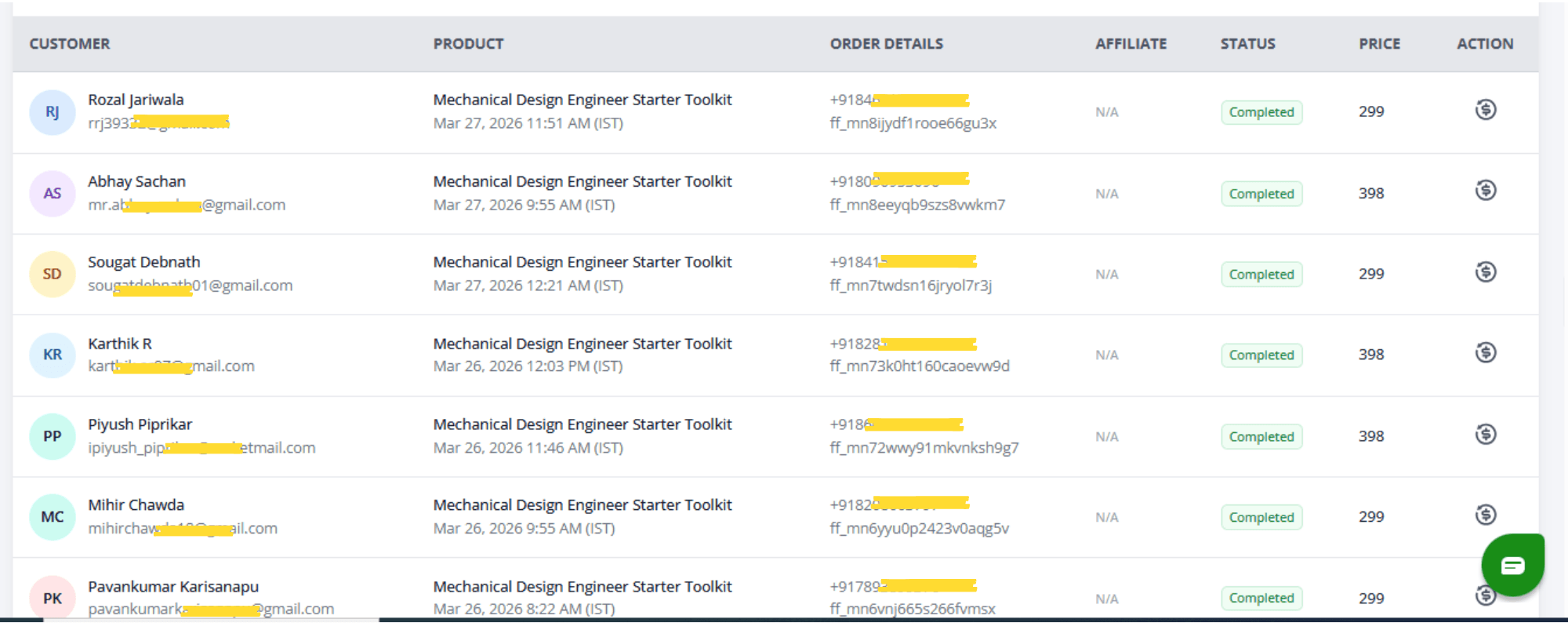Screen dimensions: 1568x641
Task: Click the CUSTOMER column header
Action: pos(70,44)
